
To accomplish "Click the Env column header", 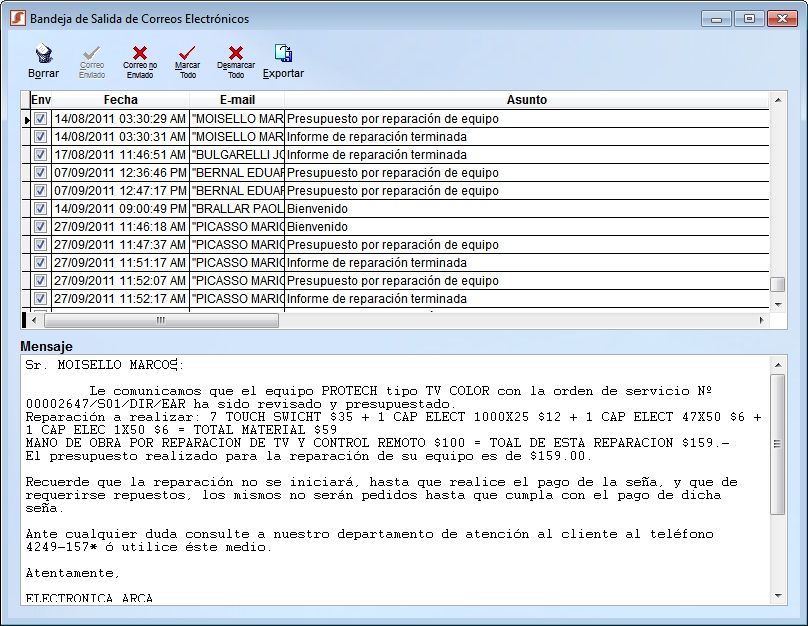I will pos(40,100).
